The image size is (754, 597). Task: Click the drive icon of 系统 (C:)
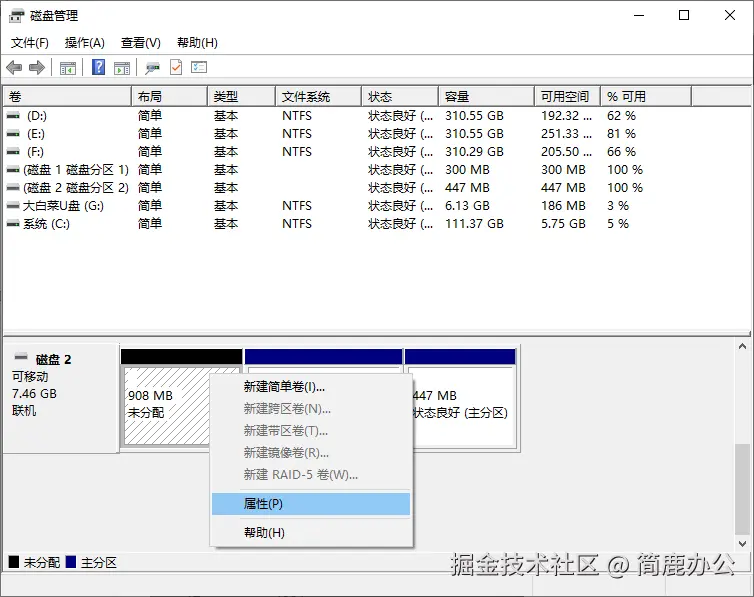(13, 224)
